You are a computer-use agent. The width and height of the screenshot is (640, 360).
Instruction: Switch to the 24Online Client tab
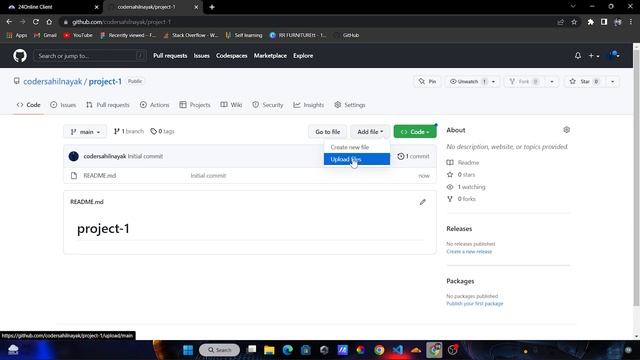pos(51,7)
